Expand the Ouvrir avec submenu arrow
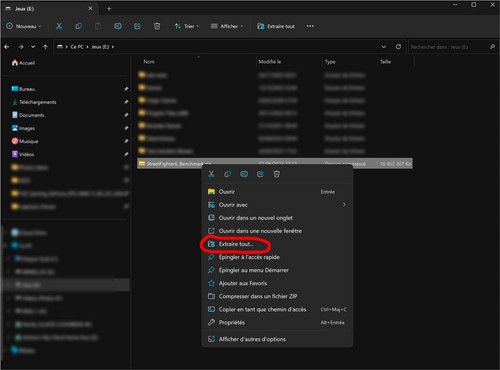 (x=344, y=205)
